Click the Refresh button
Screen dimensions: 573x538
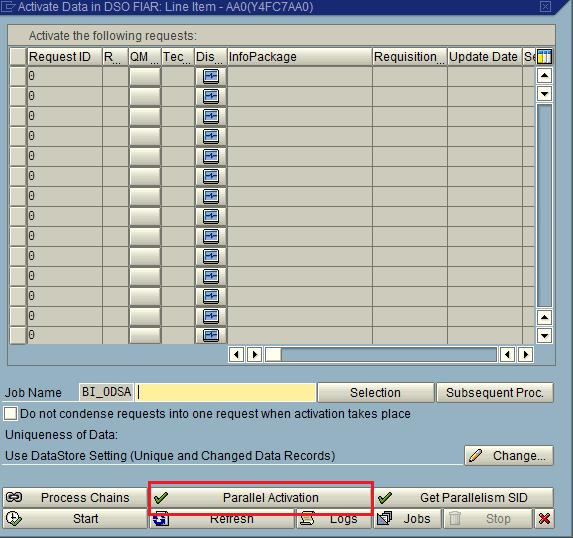(x=222, y=519)
